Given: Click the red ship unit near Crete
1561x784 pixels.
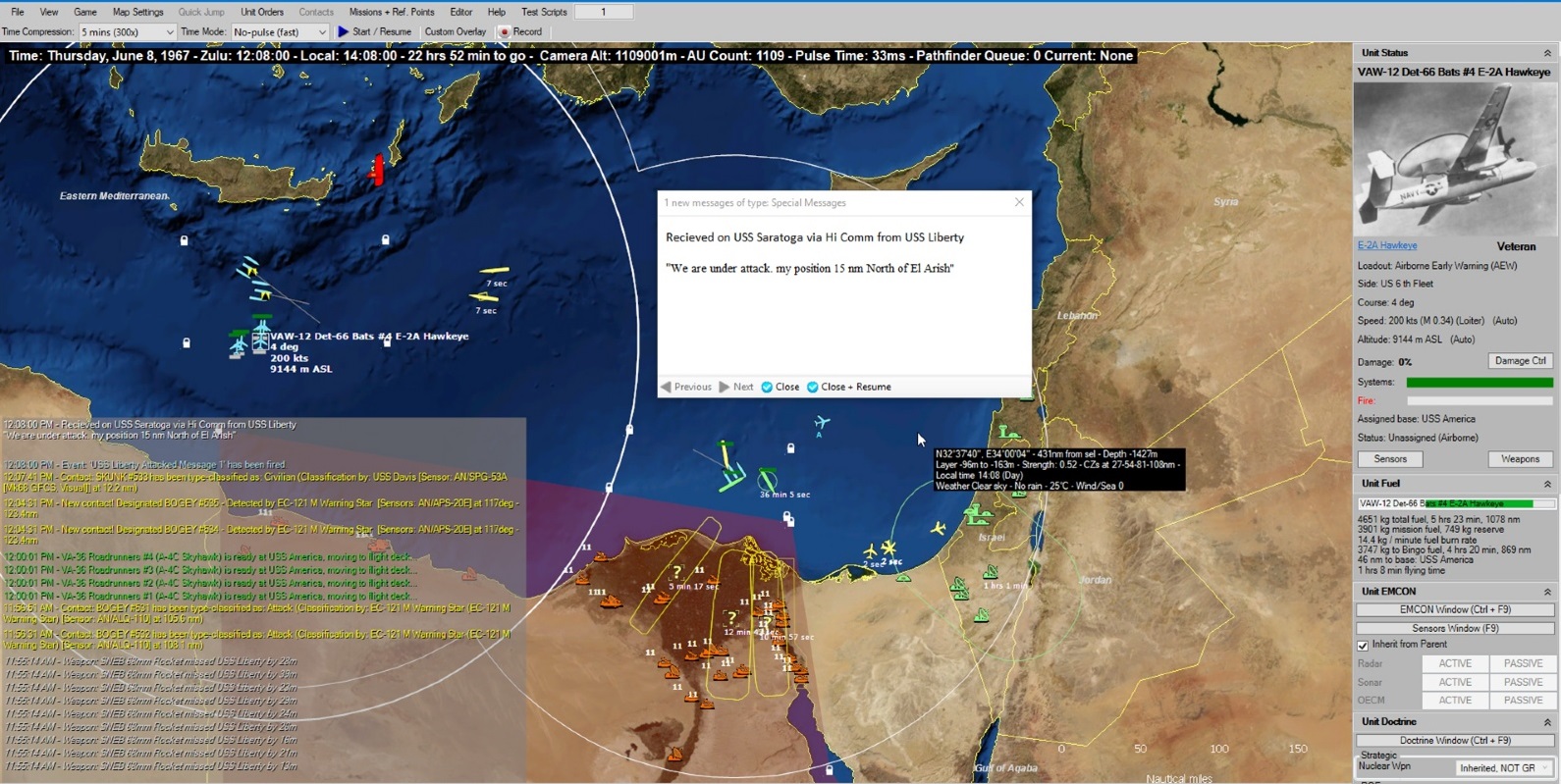Looking at the screenshot, I should (x=377, y=170).
